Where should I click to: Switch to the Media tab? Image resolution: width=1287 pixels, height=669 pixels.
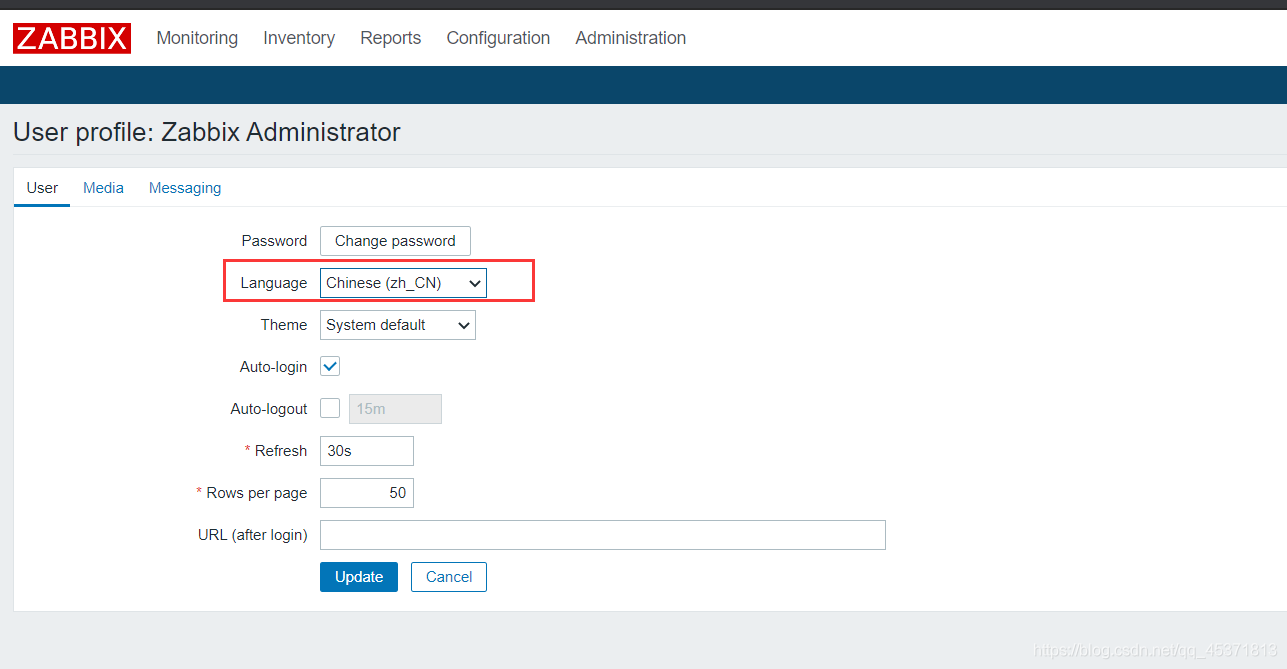pyautogui.click(x=103, y=188)
